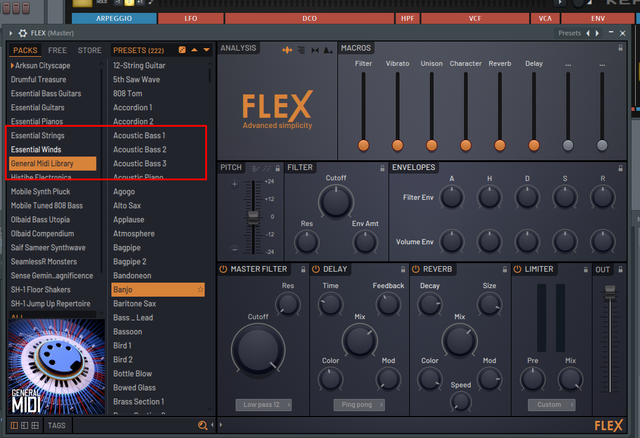Click the pitch glide icon
The image size is (640, 438).
tap(256, 168)
